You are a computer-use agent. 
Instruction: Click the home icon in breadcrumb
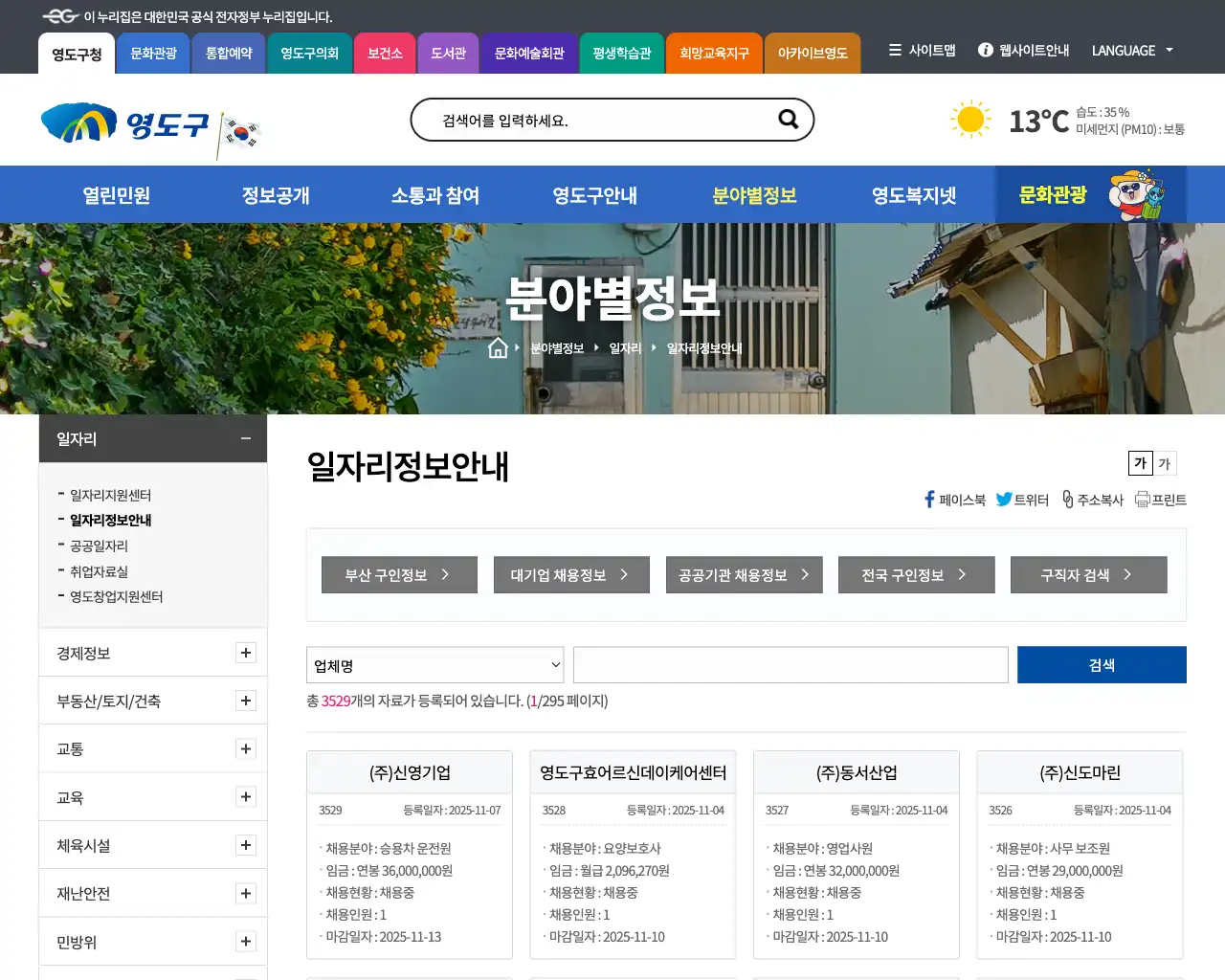click(x=498, y=347)
